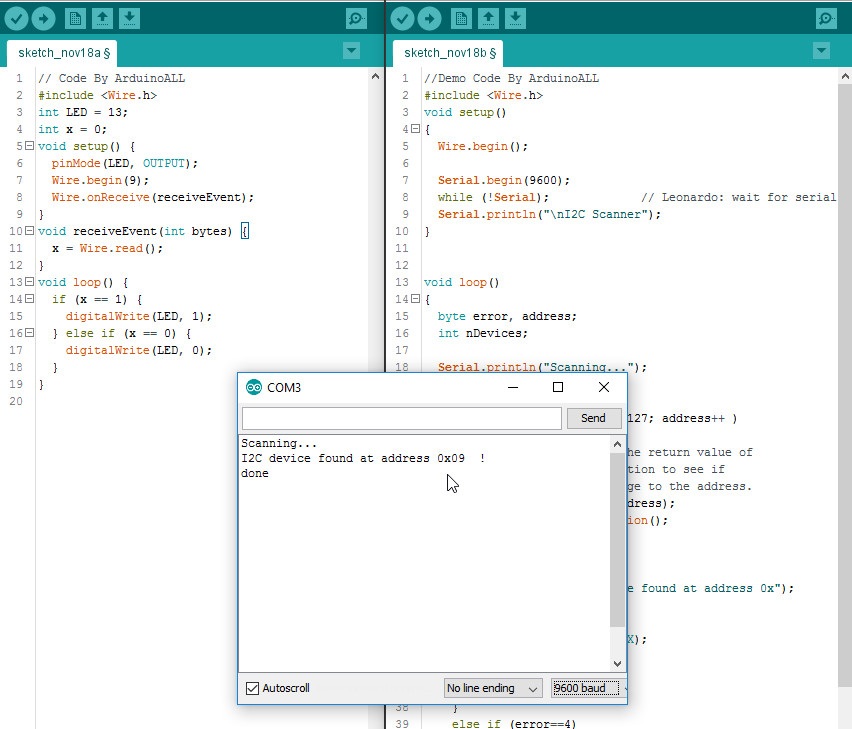Click the scroll up arrow in sketch_nov18b editor
This screenshot has height=729, width=852.
coord(845,77)
